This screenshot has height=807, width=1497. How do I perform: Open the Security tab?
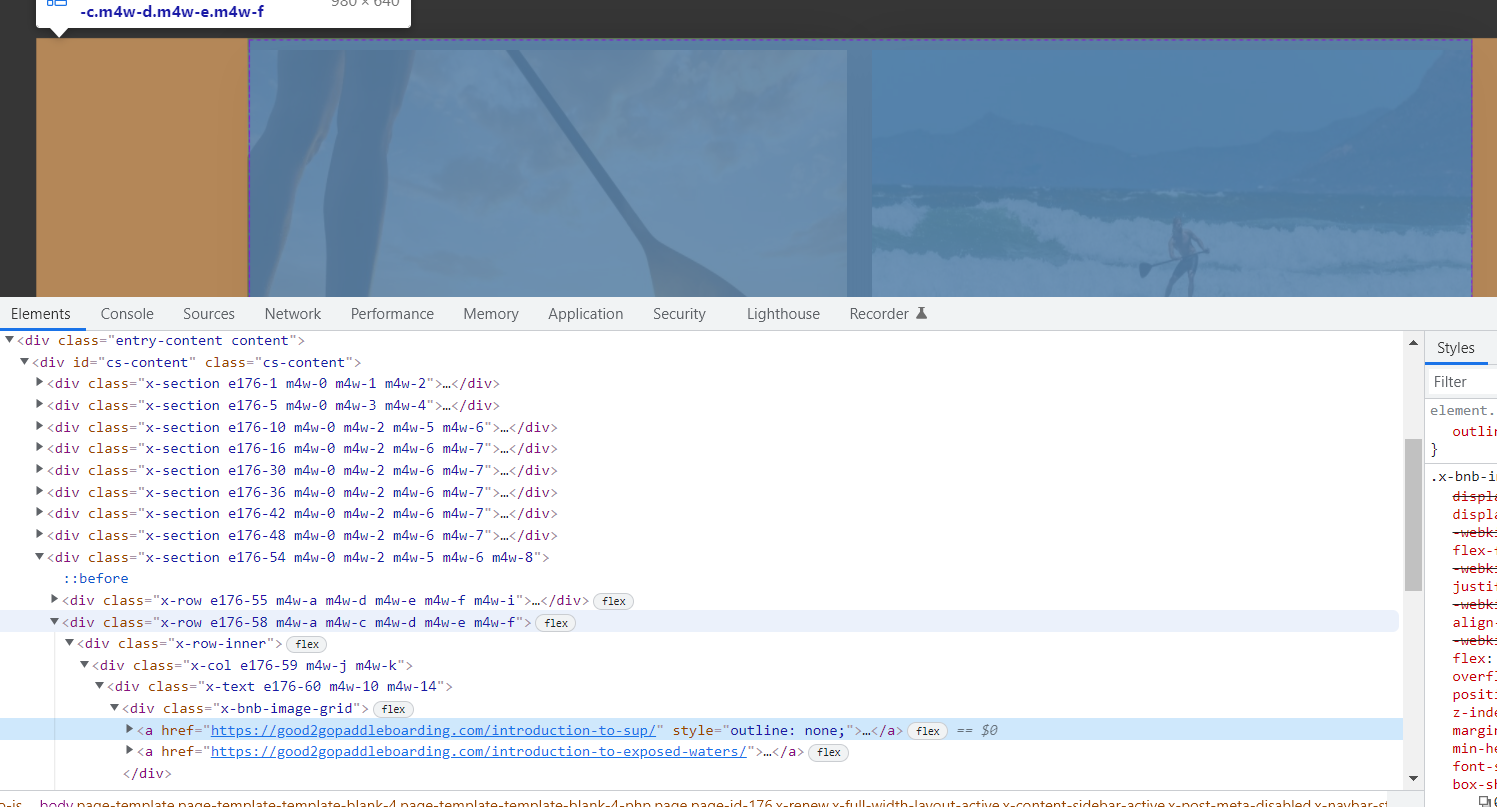click(x=679, y=314)
